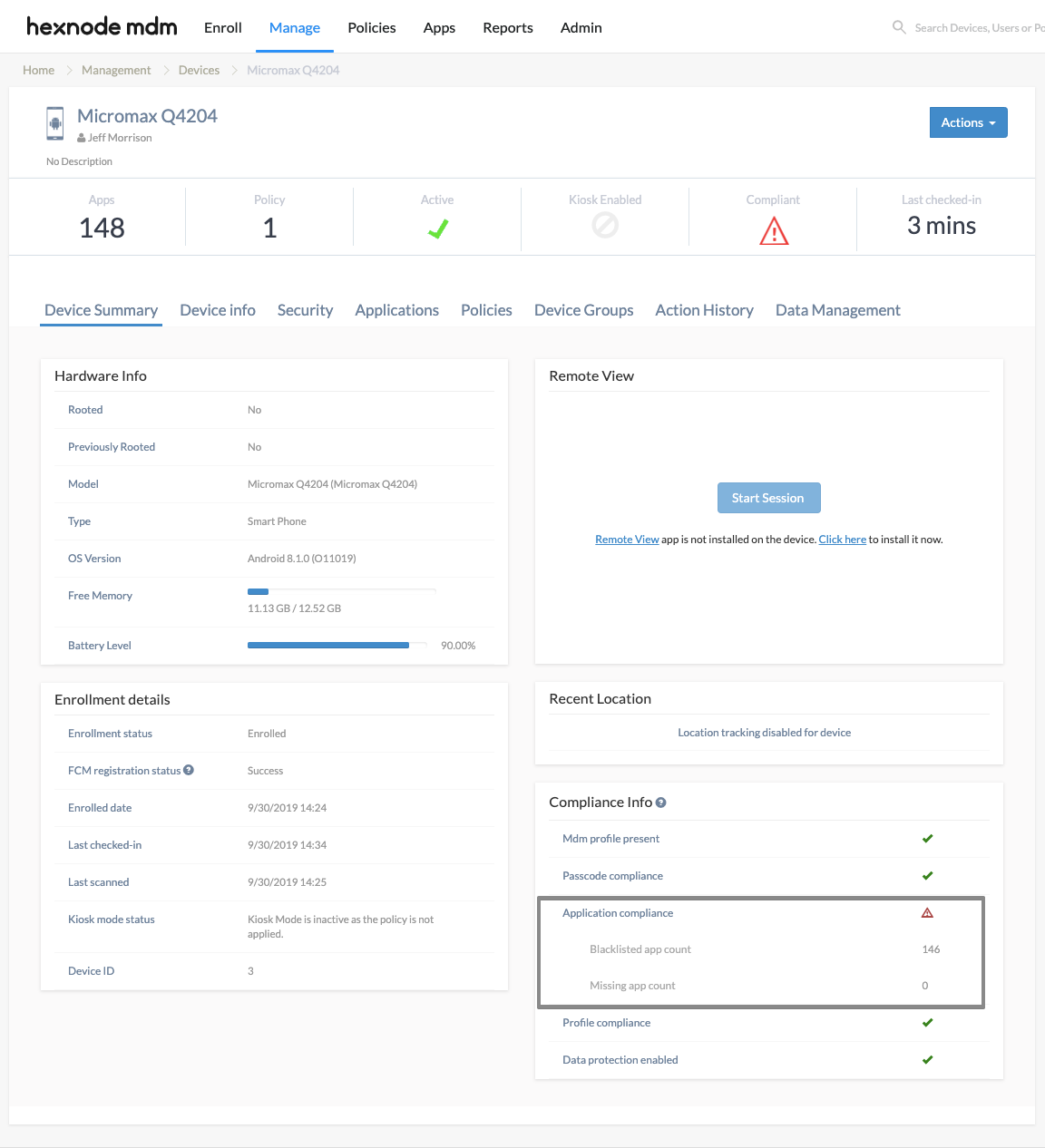Viewport: 1045px width, 1148px height.
Task: Click the Kiosk Enabled disabled icon
Action: point(605,225)
